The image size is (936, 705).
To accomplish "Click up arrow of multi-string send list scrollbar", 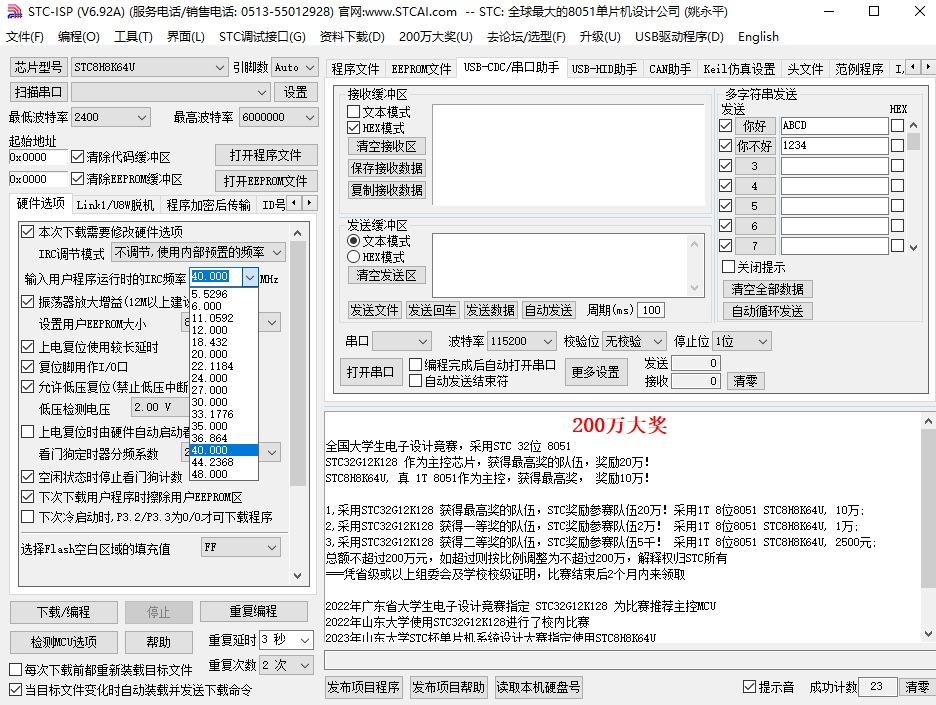I will (913, 125).
